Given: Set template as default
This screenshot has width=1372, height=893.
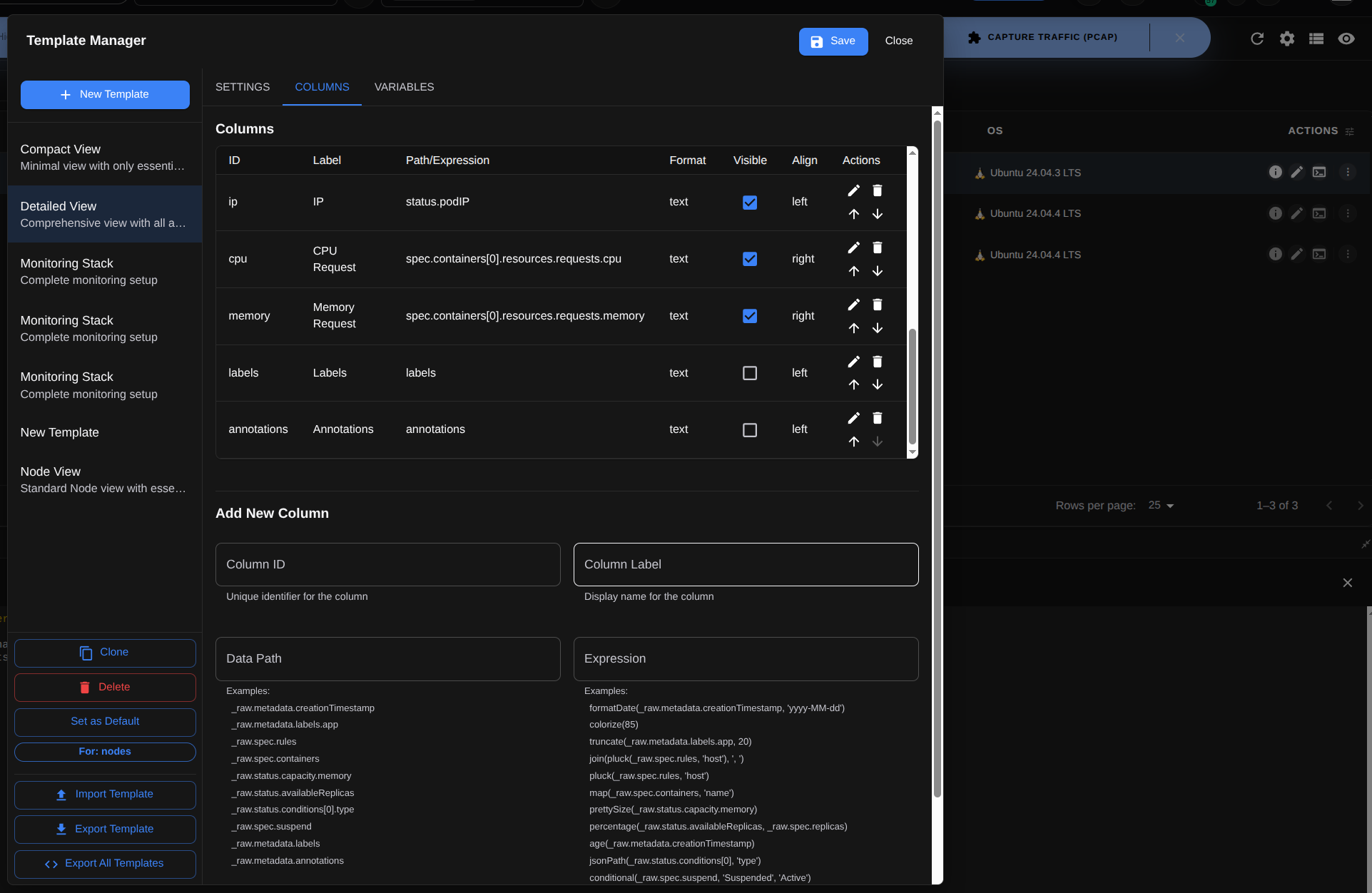Looking at the screenshot, I should click(x=105, y=722).
